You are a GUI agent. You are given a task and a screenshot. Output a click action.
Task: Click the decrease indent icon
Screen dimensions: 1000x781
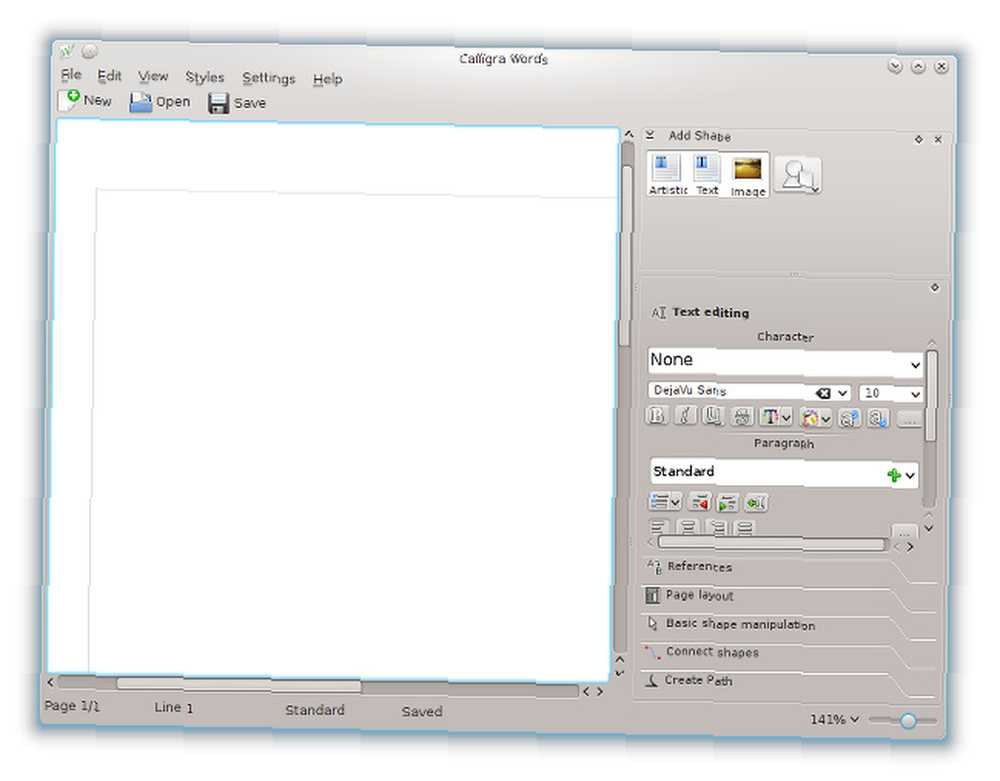click(700, 503)
